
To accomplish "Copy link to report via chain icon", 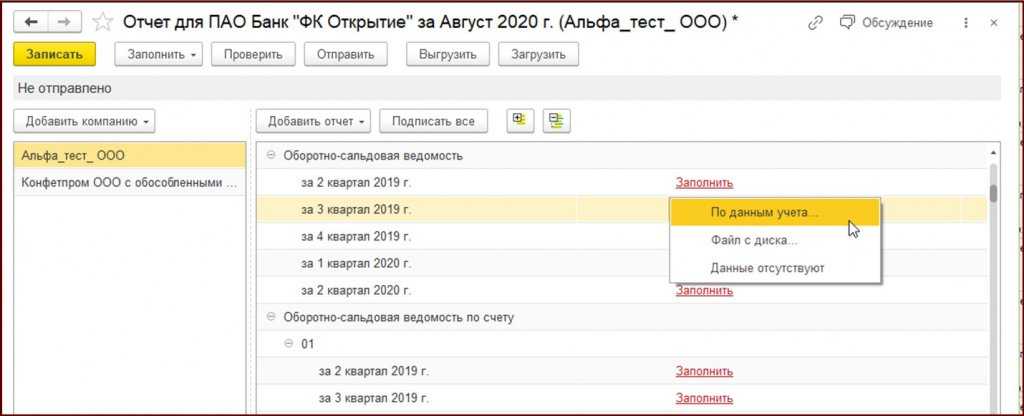I will click(x=815, y=23).
